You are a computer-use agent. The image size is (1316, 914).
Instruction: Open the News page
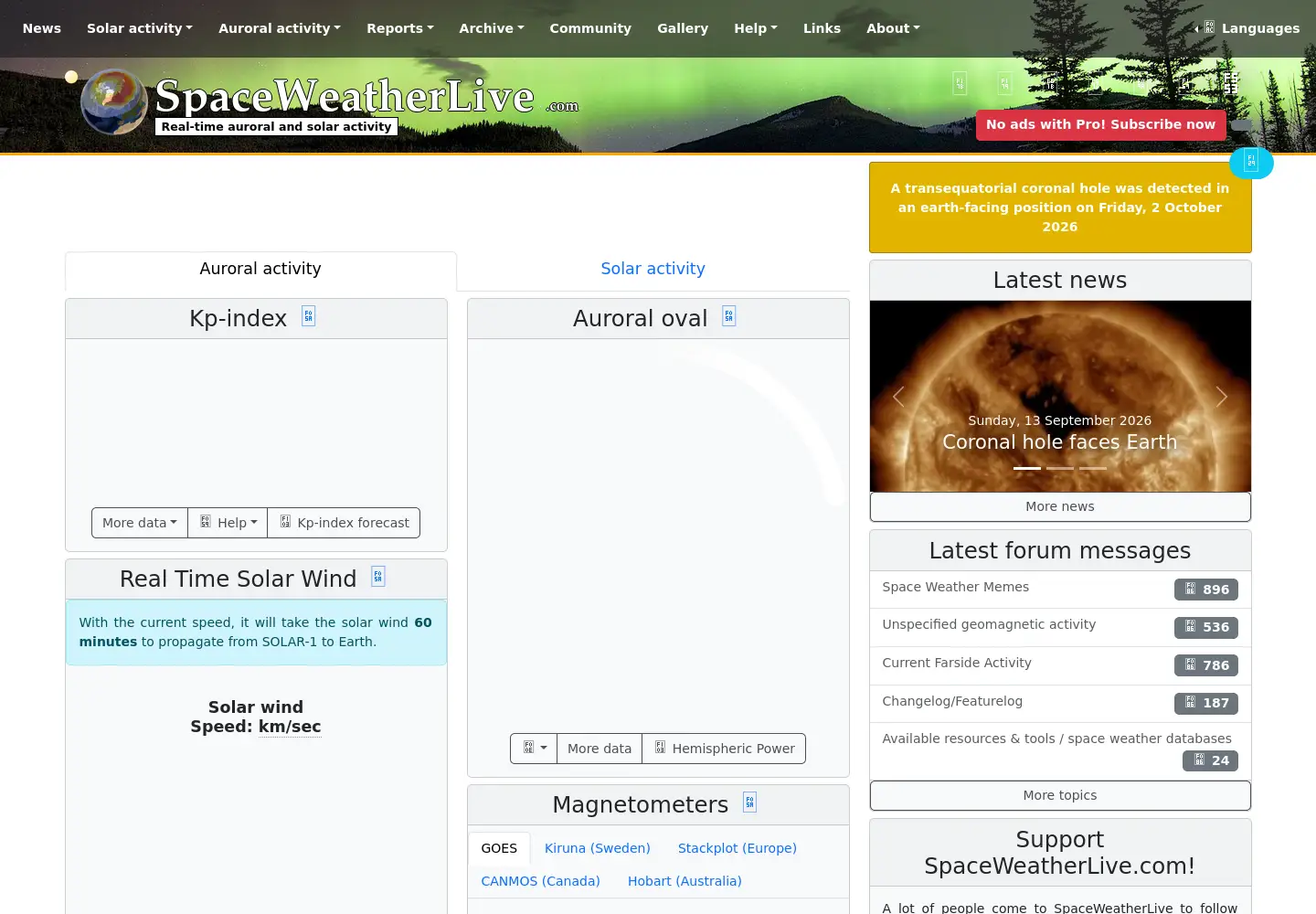point(42,28)
